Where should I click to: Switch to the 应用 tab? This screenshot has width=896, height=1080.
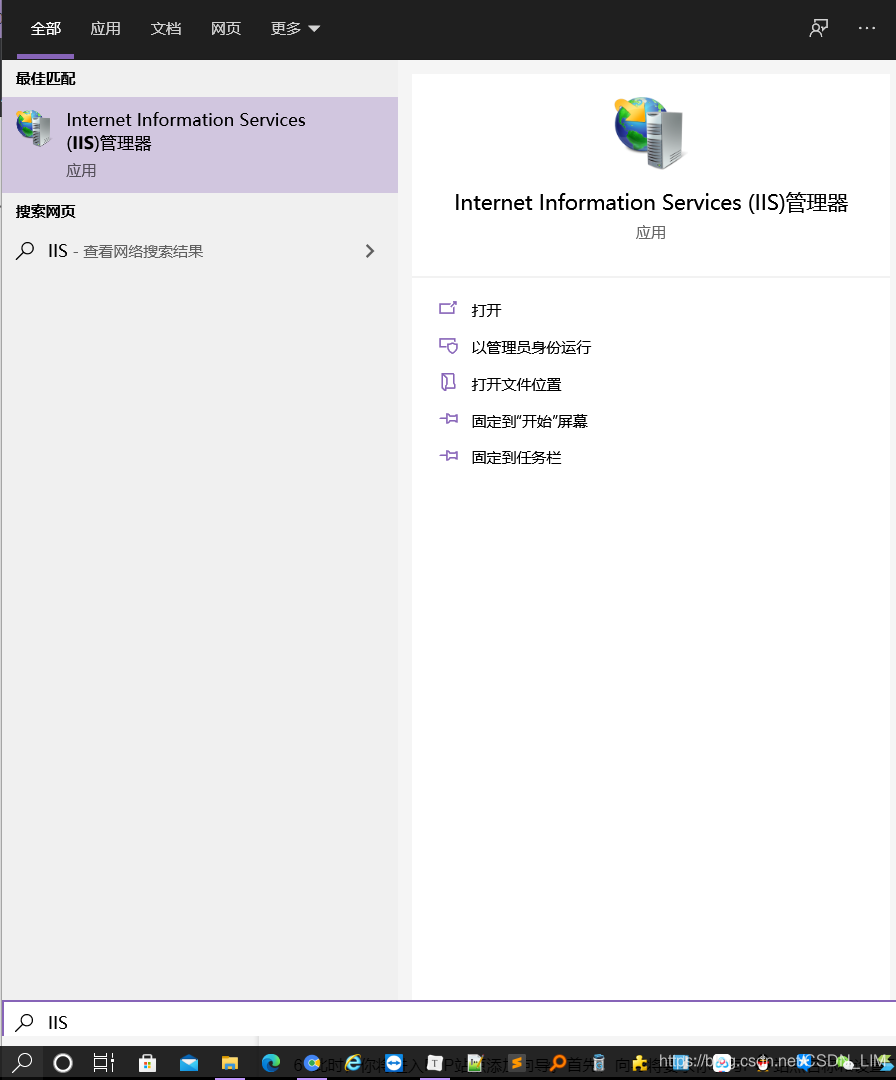[105, 28]
